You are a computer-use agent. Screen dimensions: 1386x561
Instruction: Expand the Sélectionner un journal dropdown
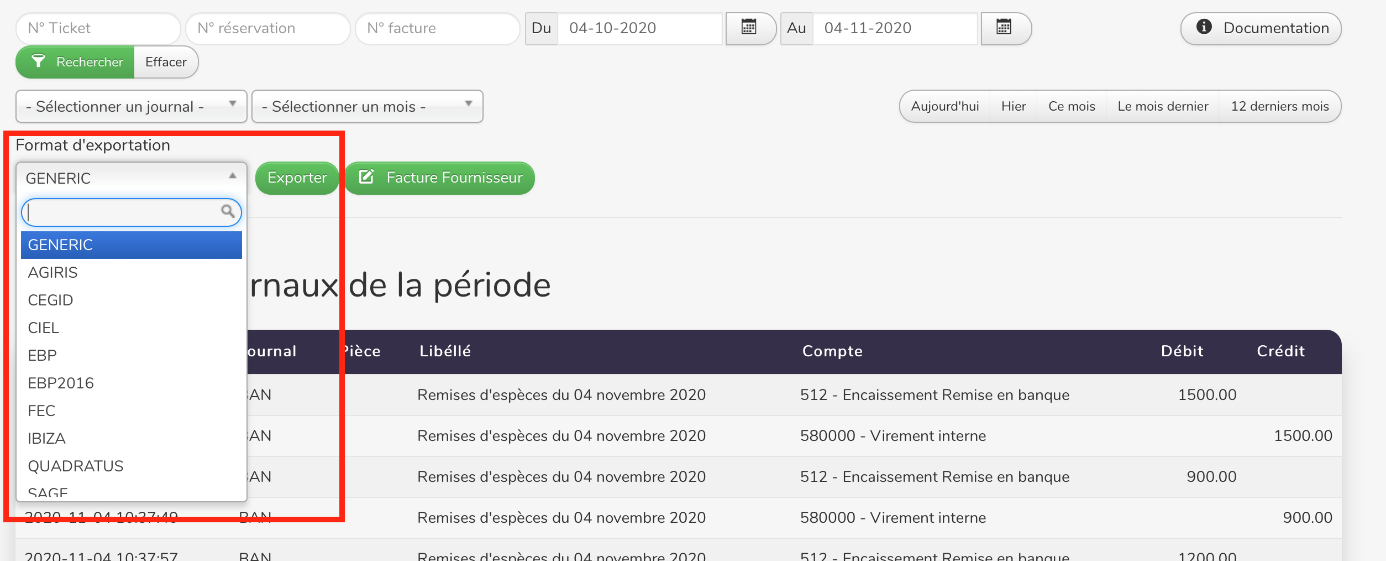pos(131,106)
